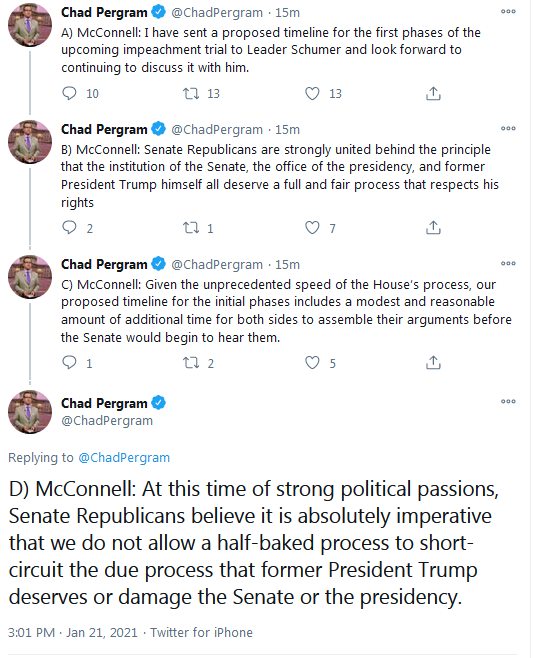Open Chad Pergram avatar on tweet D
The height and width of the screenshot is (658, 534).
[30, 412]
